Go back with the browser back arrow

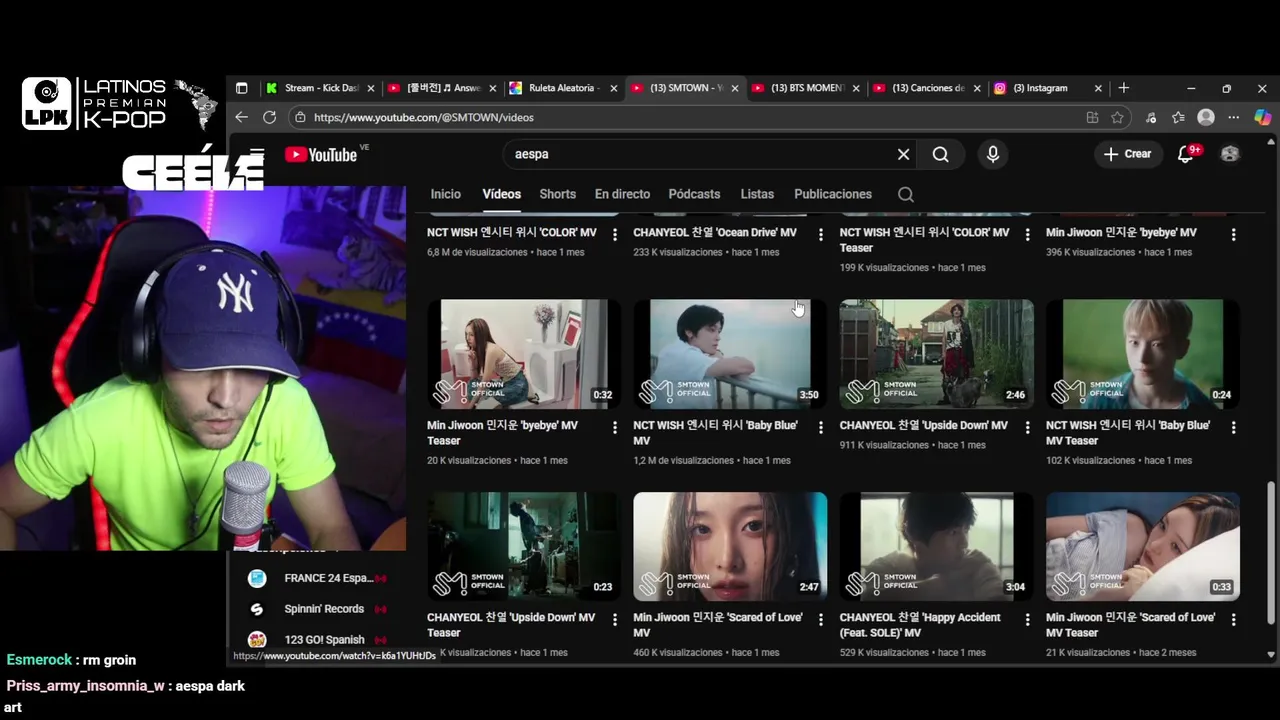click(x=242, y=117)
